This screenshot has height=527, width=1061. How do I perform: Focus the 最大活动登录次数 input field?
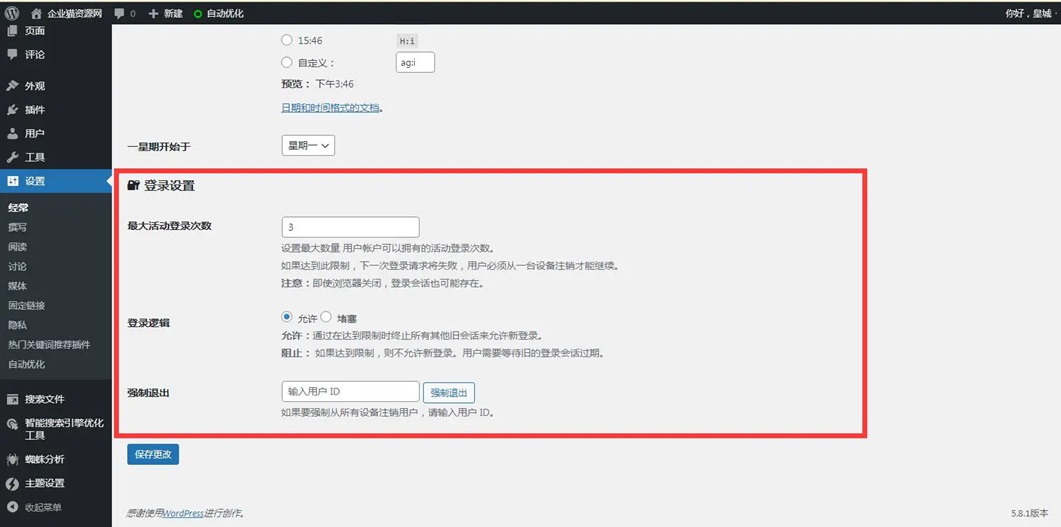coord(351,227)
